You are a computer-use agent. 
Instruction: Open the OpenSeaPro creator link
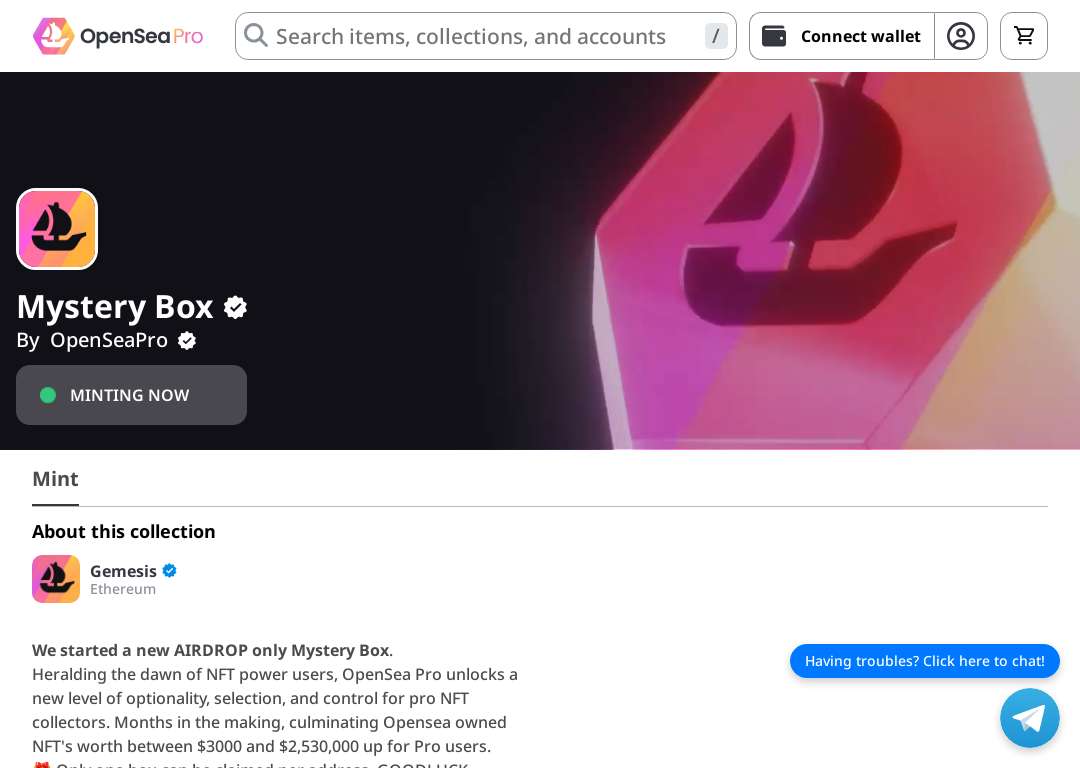click(x=109, y=340)
